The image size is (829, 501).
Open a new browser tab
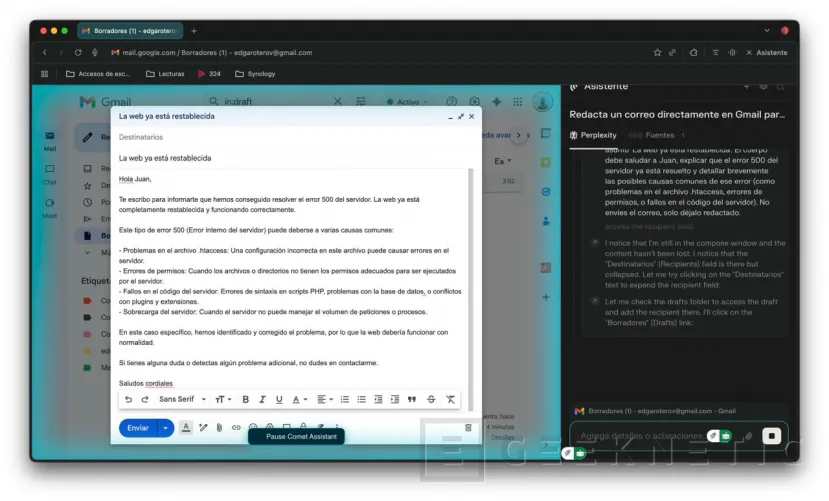[x=194, y=31]
